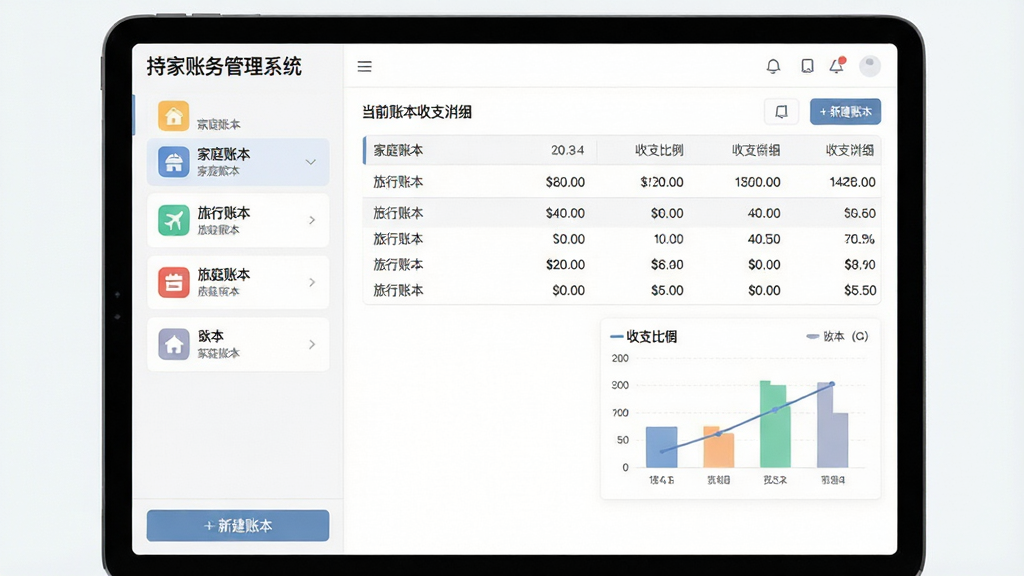The height and width of the screenshot is (576, 1024).
Task: Click the orange bar in the chart
Action: 718,447
